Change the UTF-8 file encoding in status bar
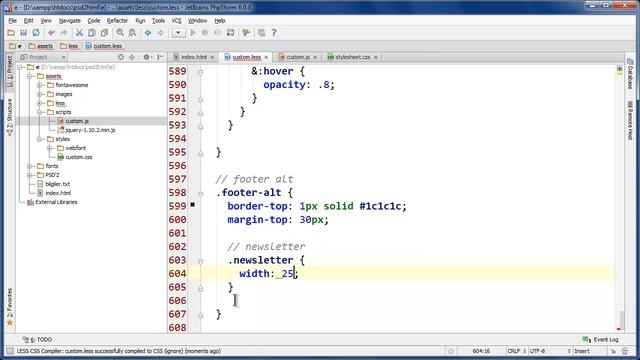 click(x=549, y=351)
